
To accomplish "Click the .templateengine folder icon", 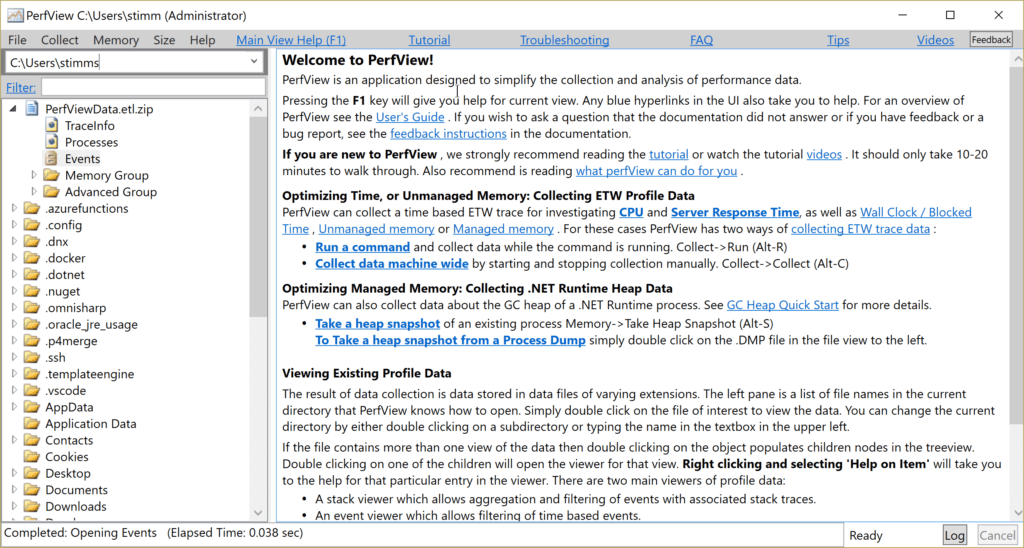I will 32,374.
